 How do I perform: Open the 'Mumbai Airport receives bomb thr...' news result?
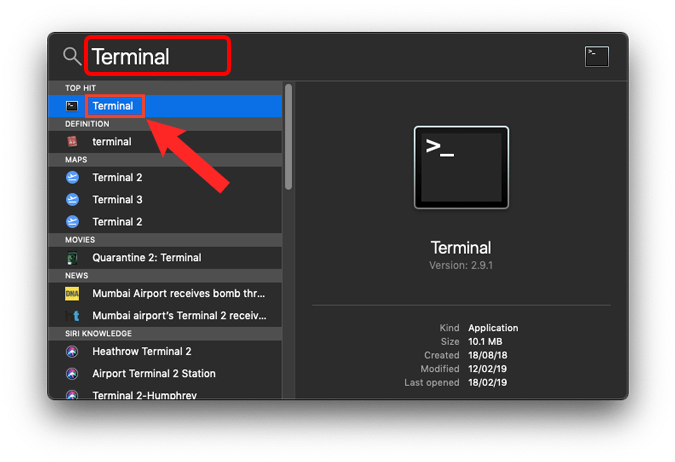coord(165,294)
